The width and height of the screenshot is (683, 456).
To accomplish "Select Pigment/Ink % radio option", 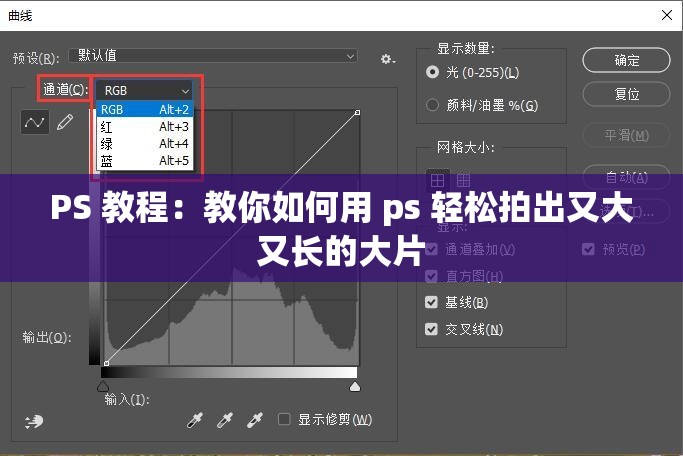I will 432,105.
